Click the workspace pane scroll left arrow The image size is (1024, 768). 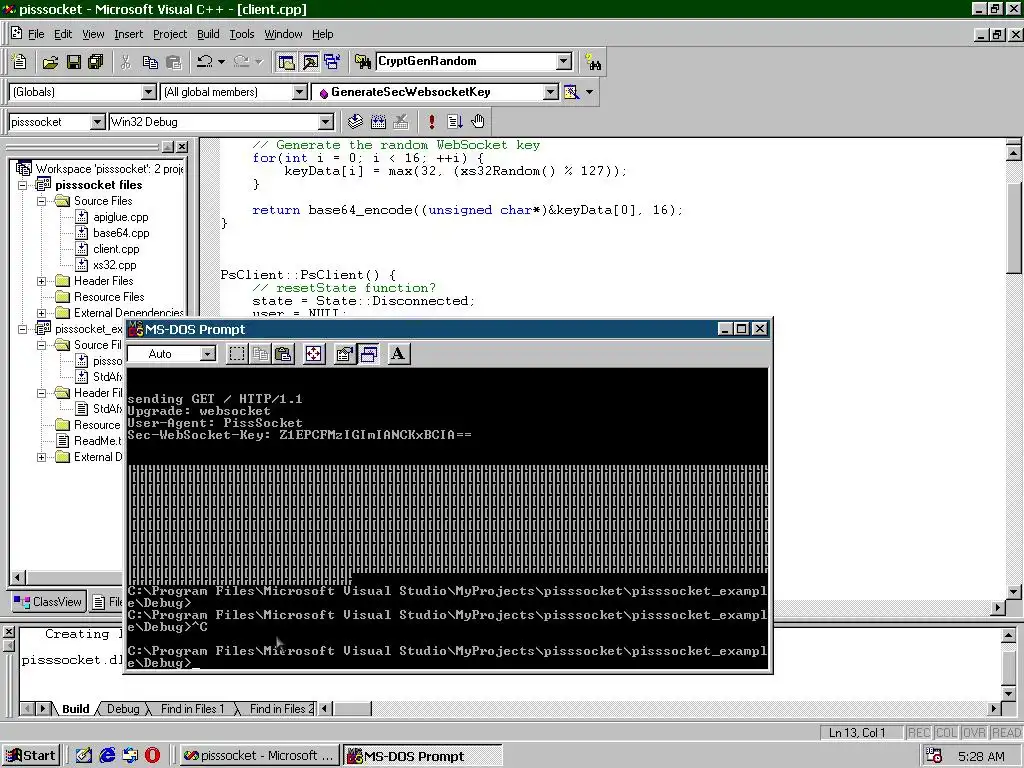coord(18,577)
